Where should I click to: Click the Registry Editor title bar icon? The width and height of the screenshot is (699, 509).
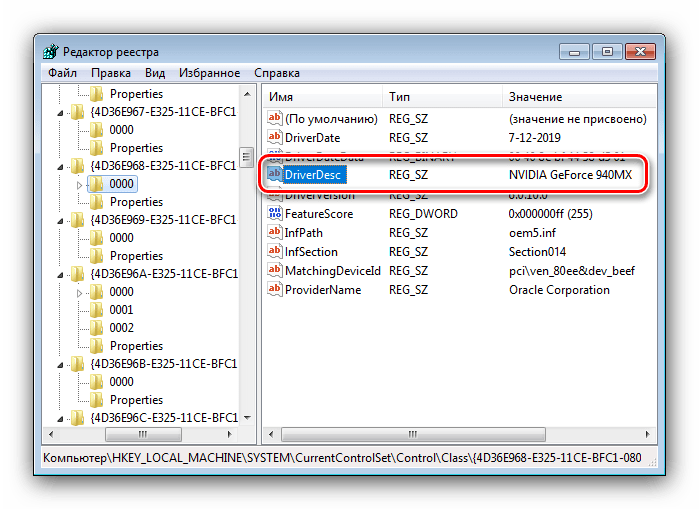(x=51, y=52)
